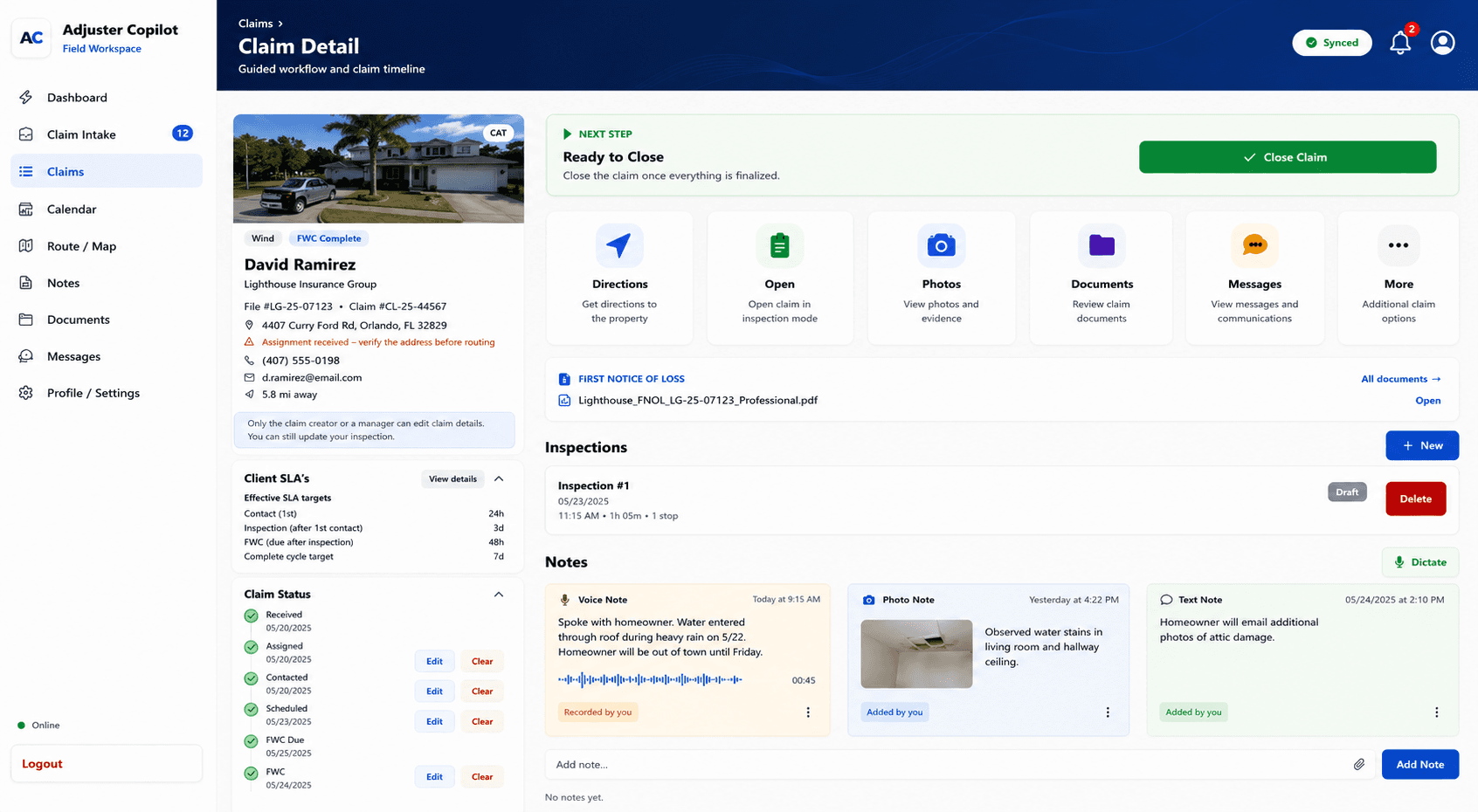
Task: Open the user profile avatar icon
Action: click(1442, 42)
